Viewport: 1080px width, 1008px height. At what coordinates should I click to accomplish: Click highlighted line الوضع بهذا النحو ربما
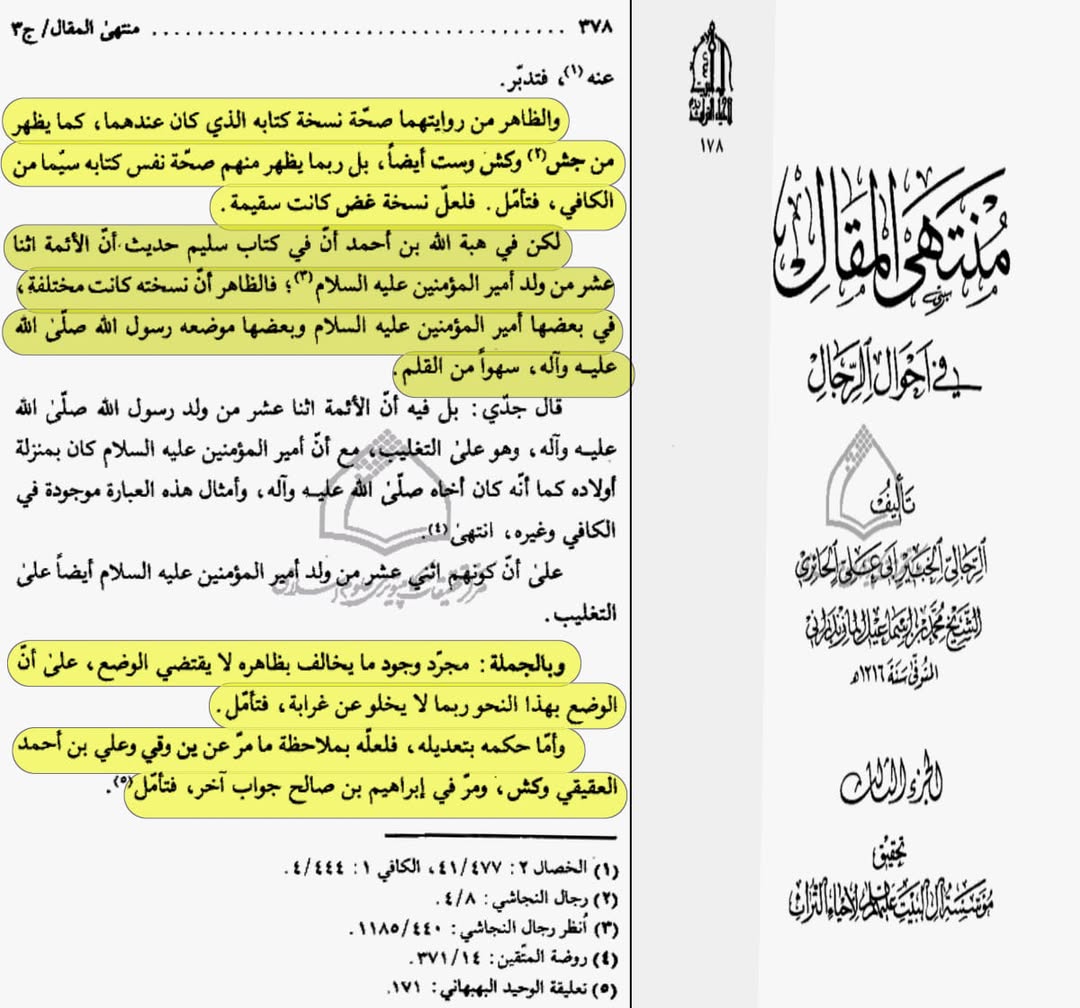[417, 706]
